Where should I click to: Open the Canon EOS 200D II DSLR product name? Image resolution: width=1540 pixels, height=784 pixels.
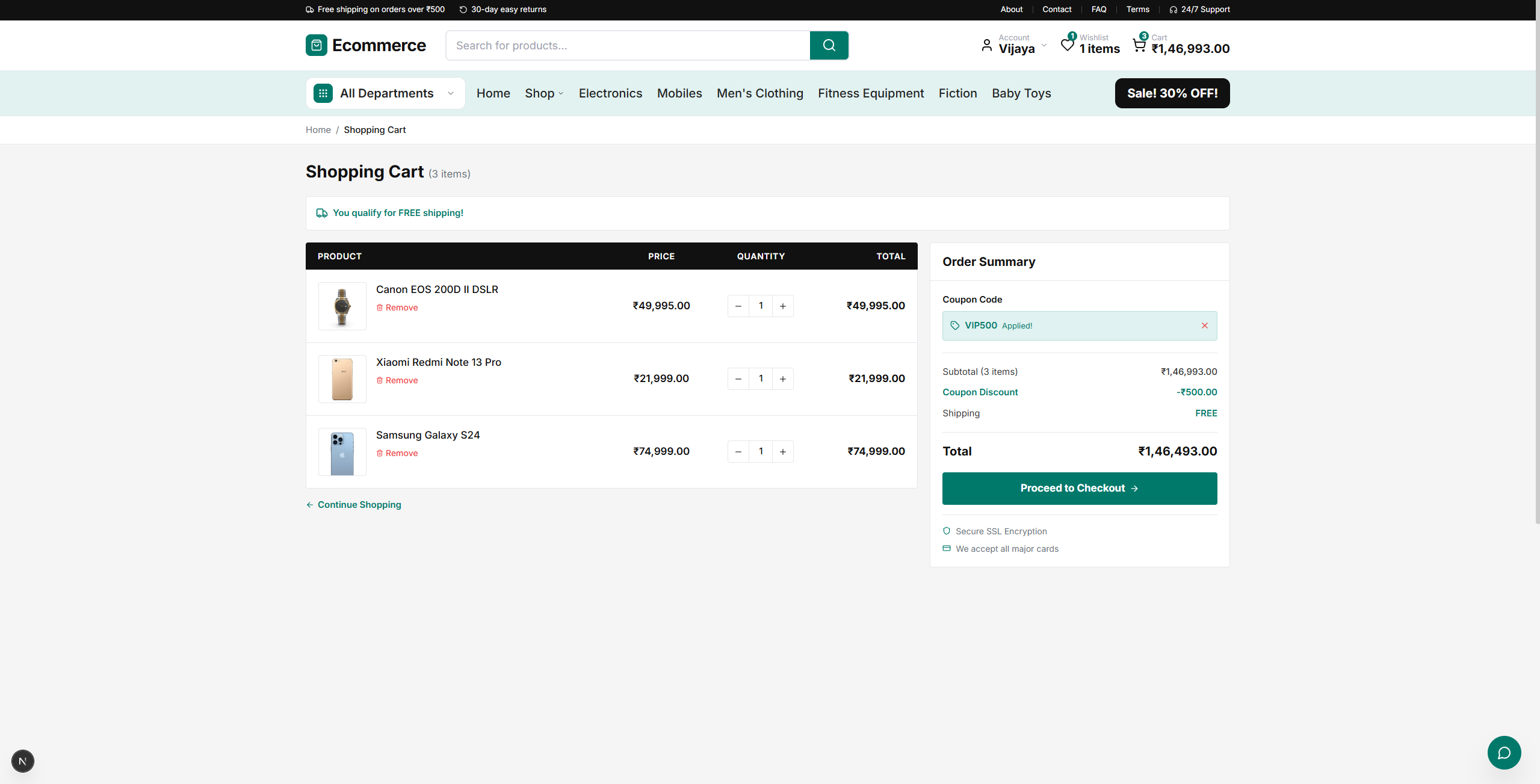[x=437, y=289]
